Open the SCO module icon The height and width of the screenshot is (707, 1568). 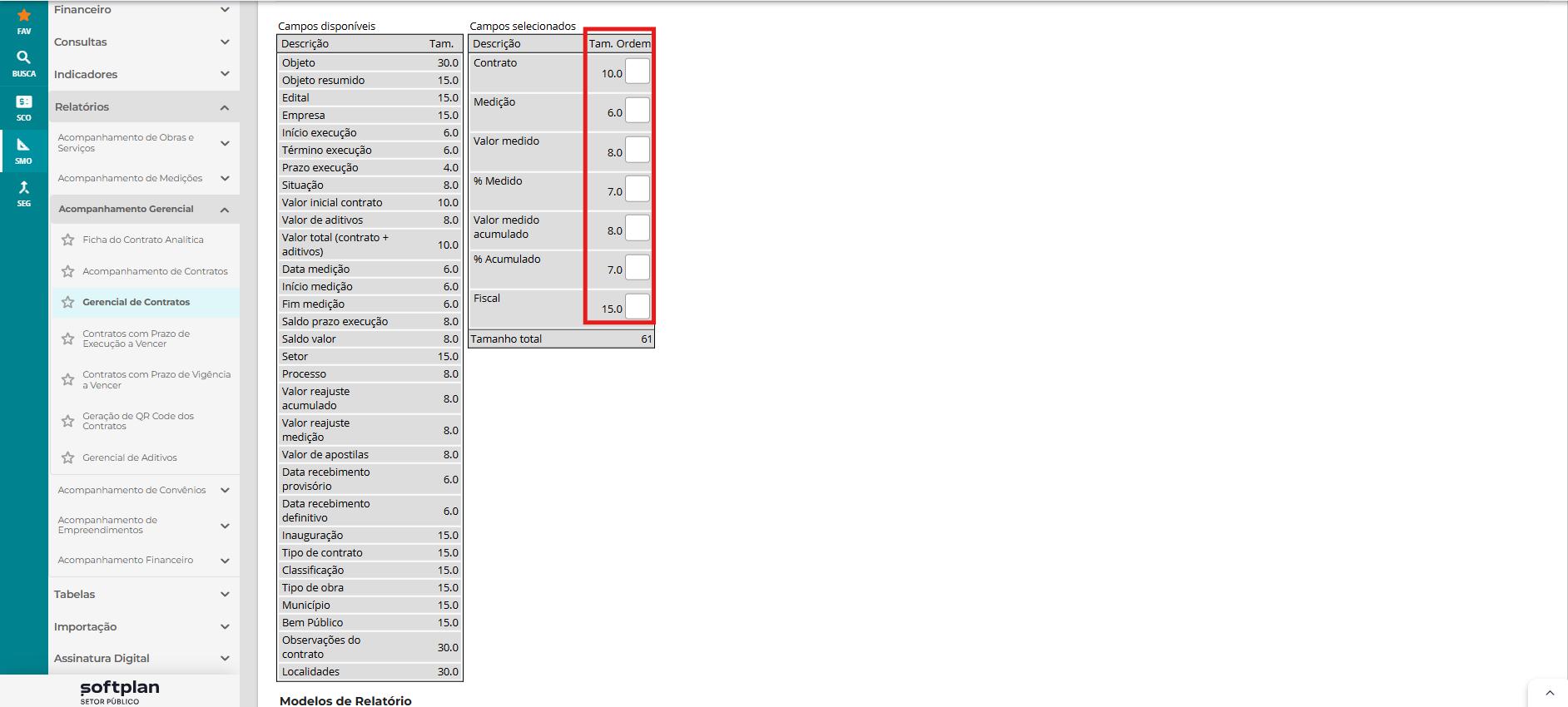23,106
